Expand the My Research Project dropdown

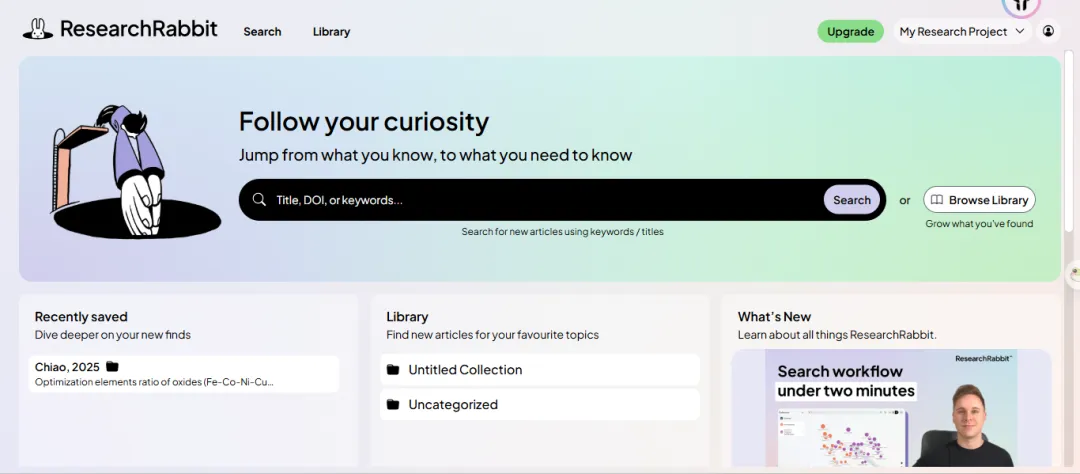pos(962,32)
